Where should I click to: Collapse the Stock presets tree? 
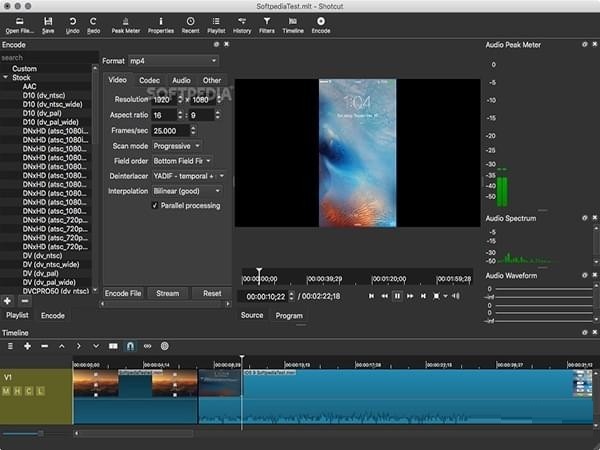coord(5,77)
